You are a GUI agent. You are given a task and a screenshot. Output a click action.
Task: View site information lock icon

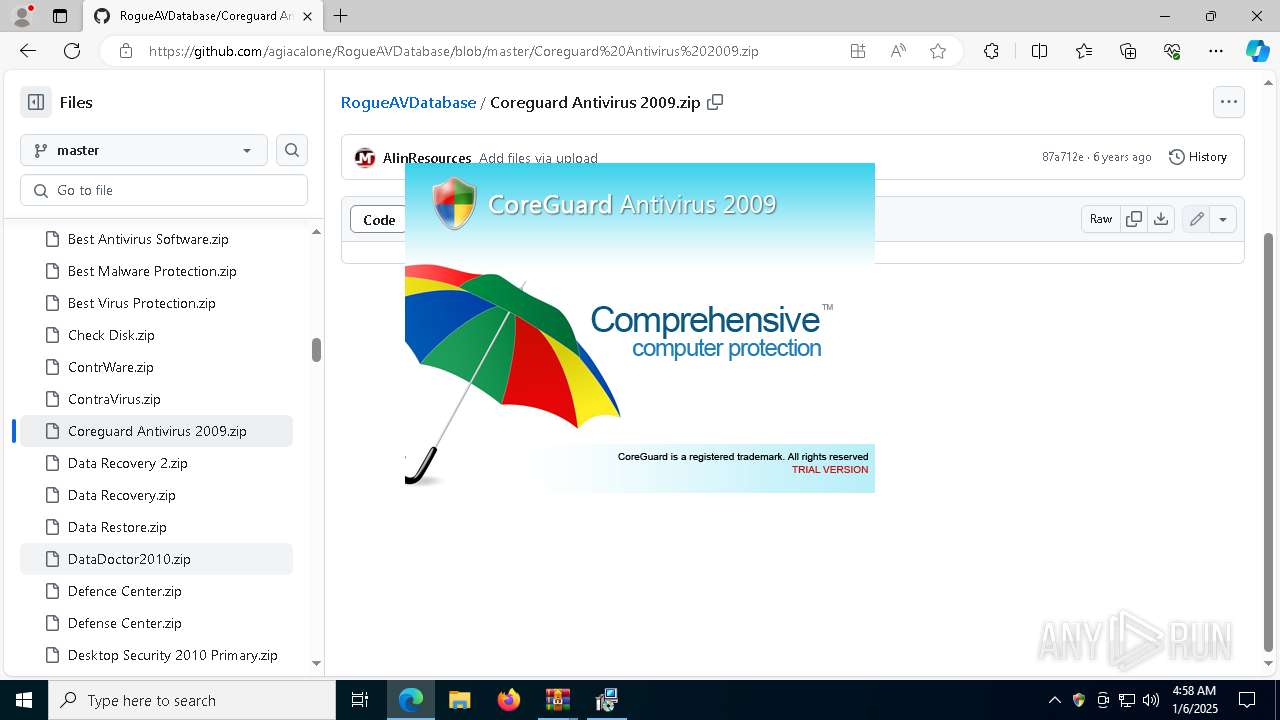coord(125,51)
